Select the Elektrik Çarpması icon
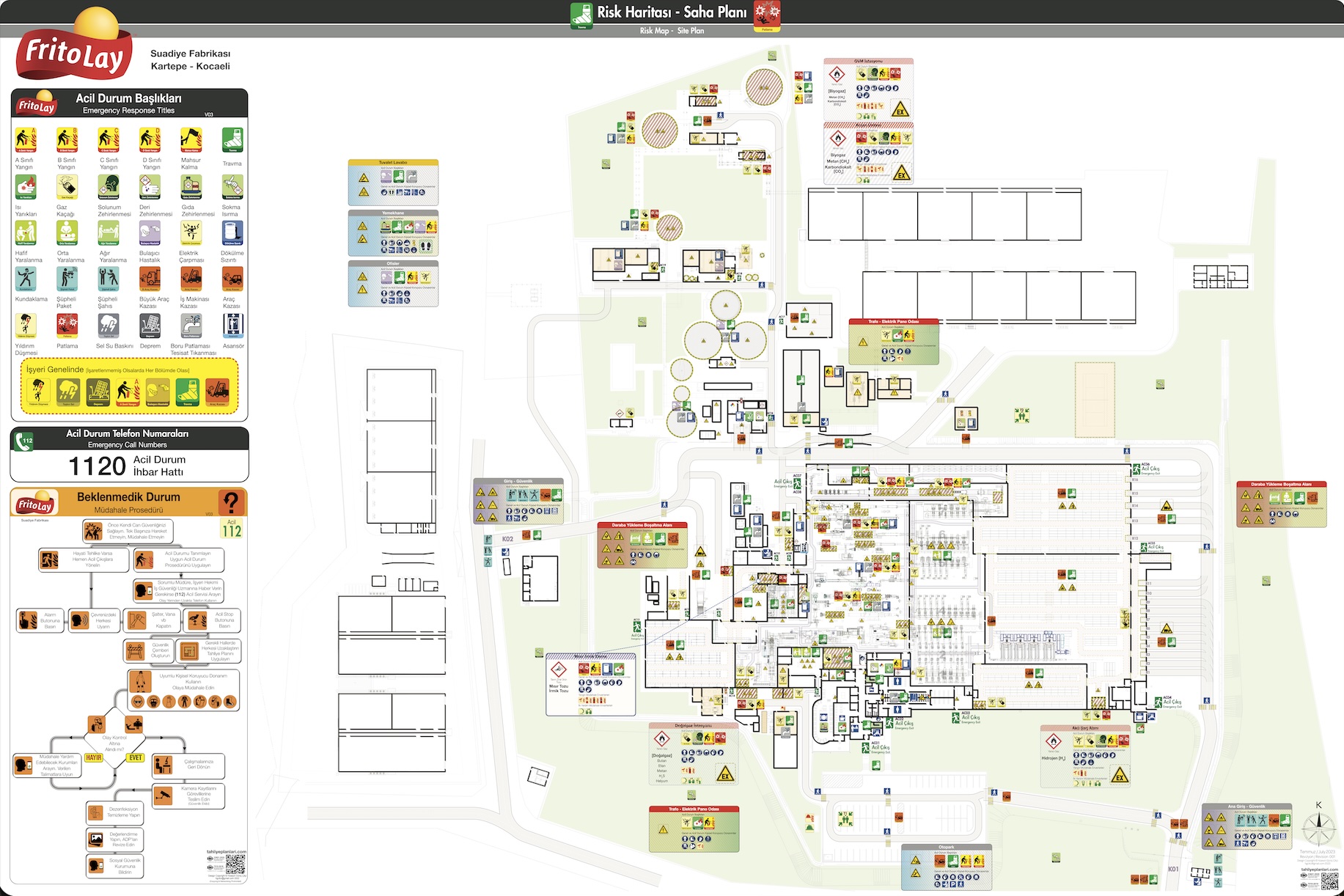Image resolution: width=1344 pixels, height=896 pixels. pyautogui.click(x=191, y=234)
